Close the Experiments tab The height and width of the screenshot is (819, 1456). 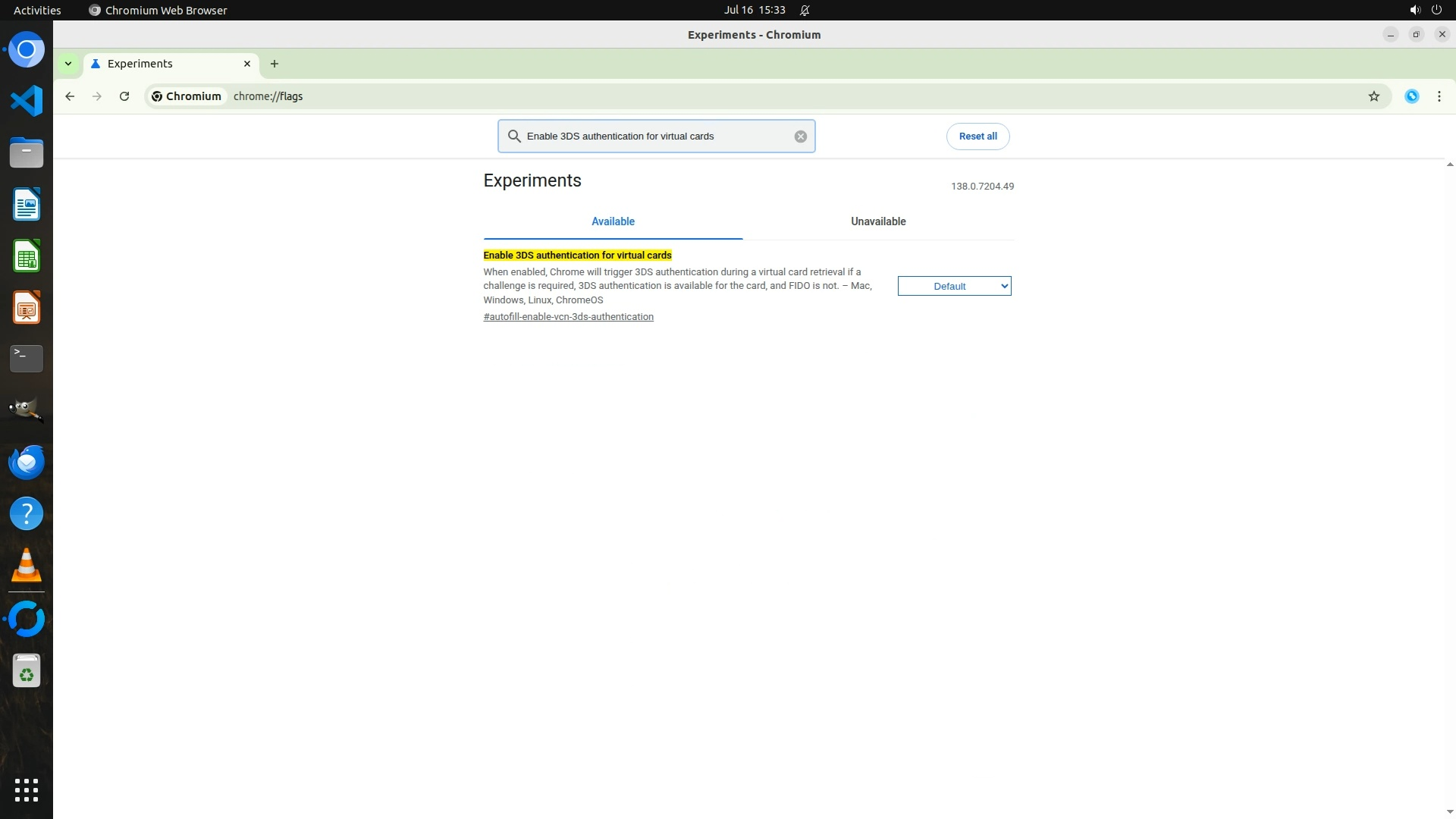(246, 64)
